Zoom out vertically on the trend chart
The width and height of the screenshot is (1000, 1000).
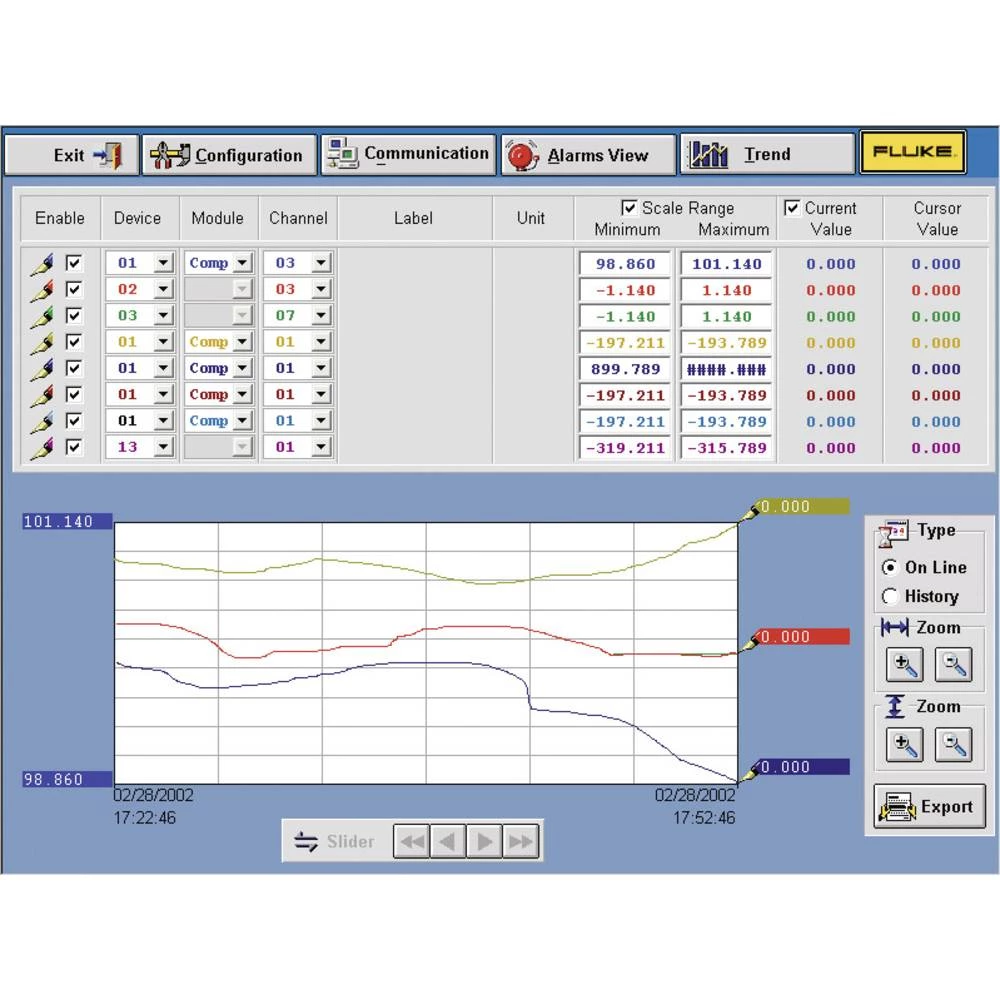953,744
